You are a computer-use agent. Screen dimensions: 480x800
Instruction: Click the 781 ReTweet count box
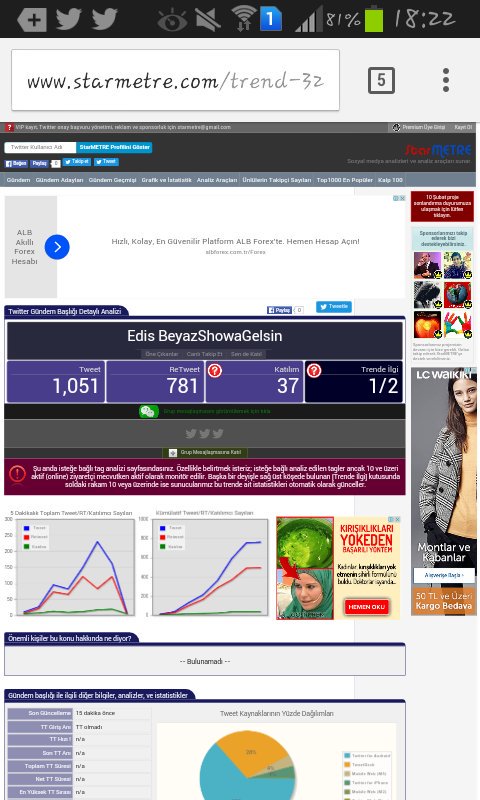pos(155,382)
